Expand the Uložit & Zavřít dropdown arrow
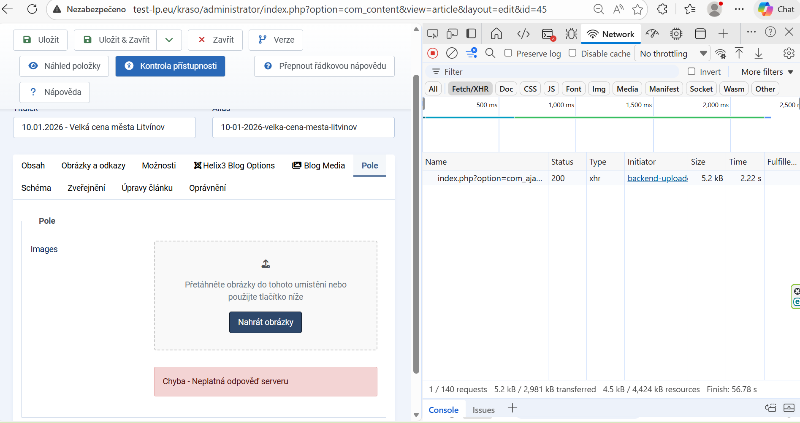800x423 pixels. click(170, 40)
